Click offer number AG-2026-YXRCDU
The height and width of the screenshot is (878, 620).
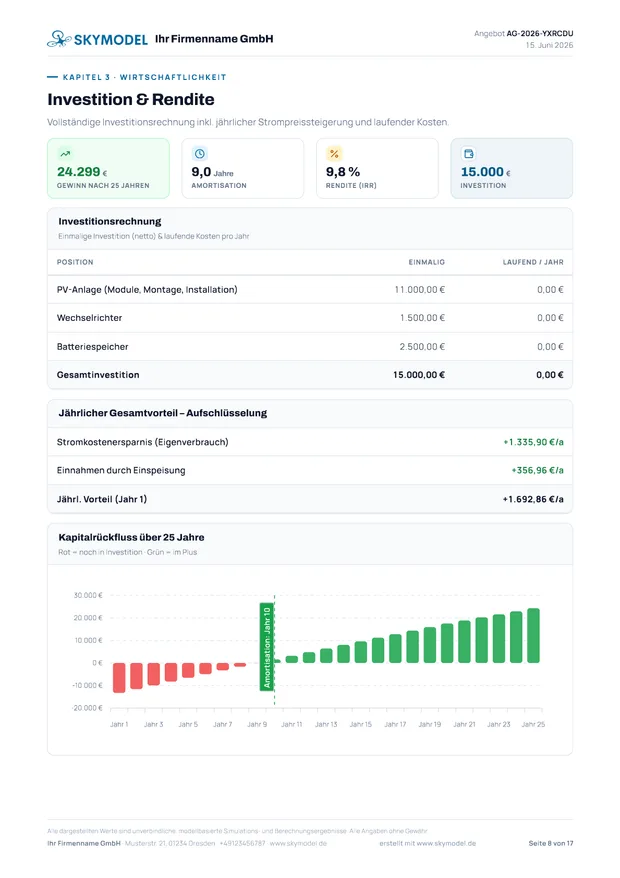pos(540,34)
